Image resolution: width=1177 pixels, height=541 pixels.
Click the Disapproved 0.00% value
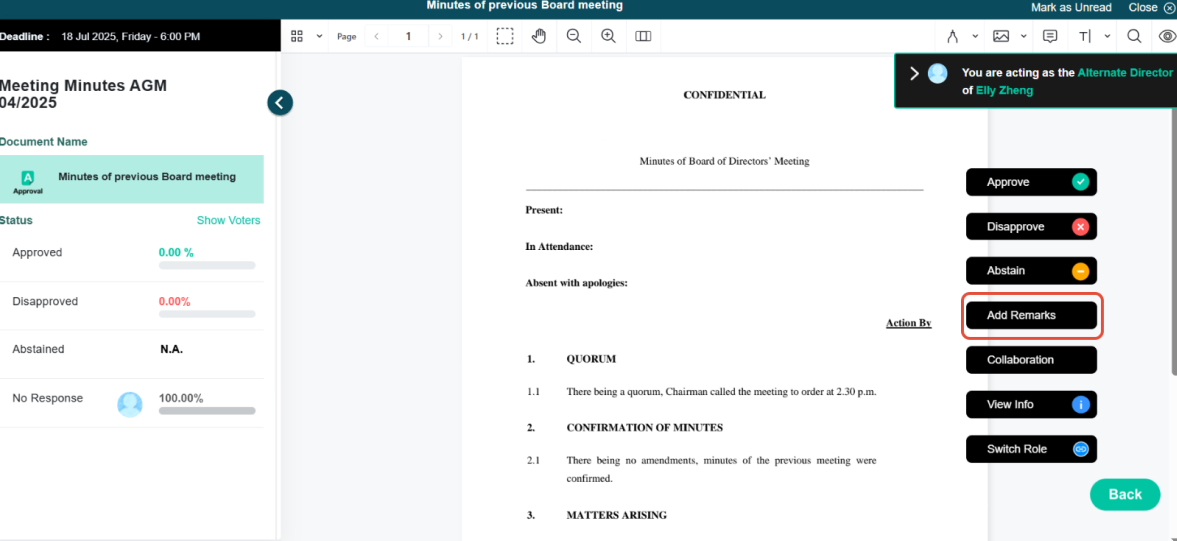[x=174, y=302]
